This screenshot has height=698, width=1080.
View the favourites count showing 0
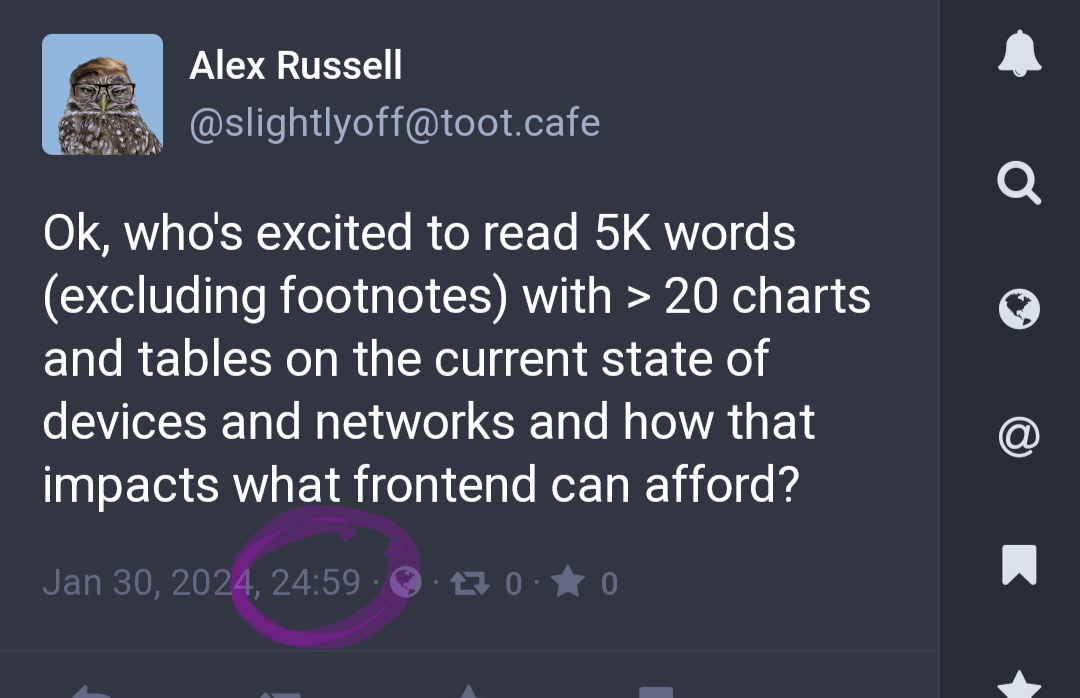609,583
